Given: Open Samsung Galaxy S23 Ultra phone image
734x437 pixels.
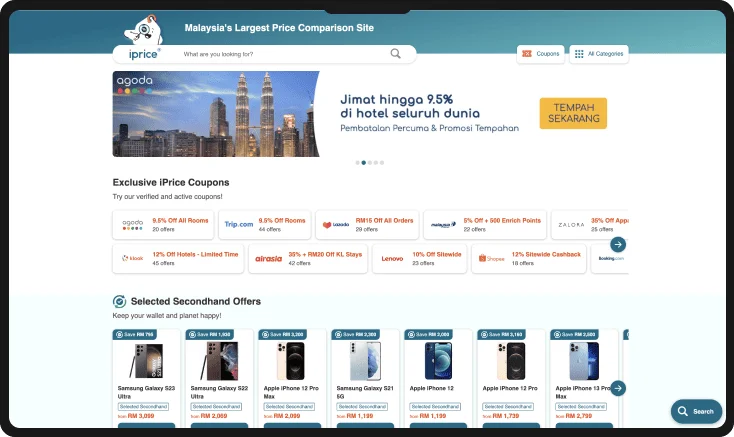Looking at the screenshot, I should click(146, 361).
